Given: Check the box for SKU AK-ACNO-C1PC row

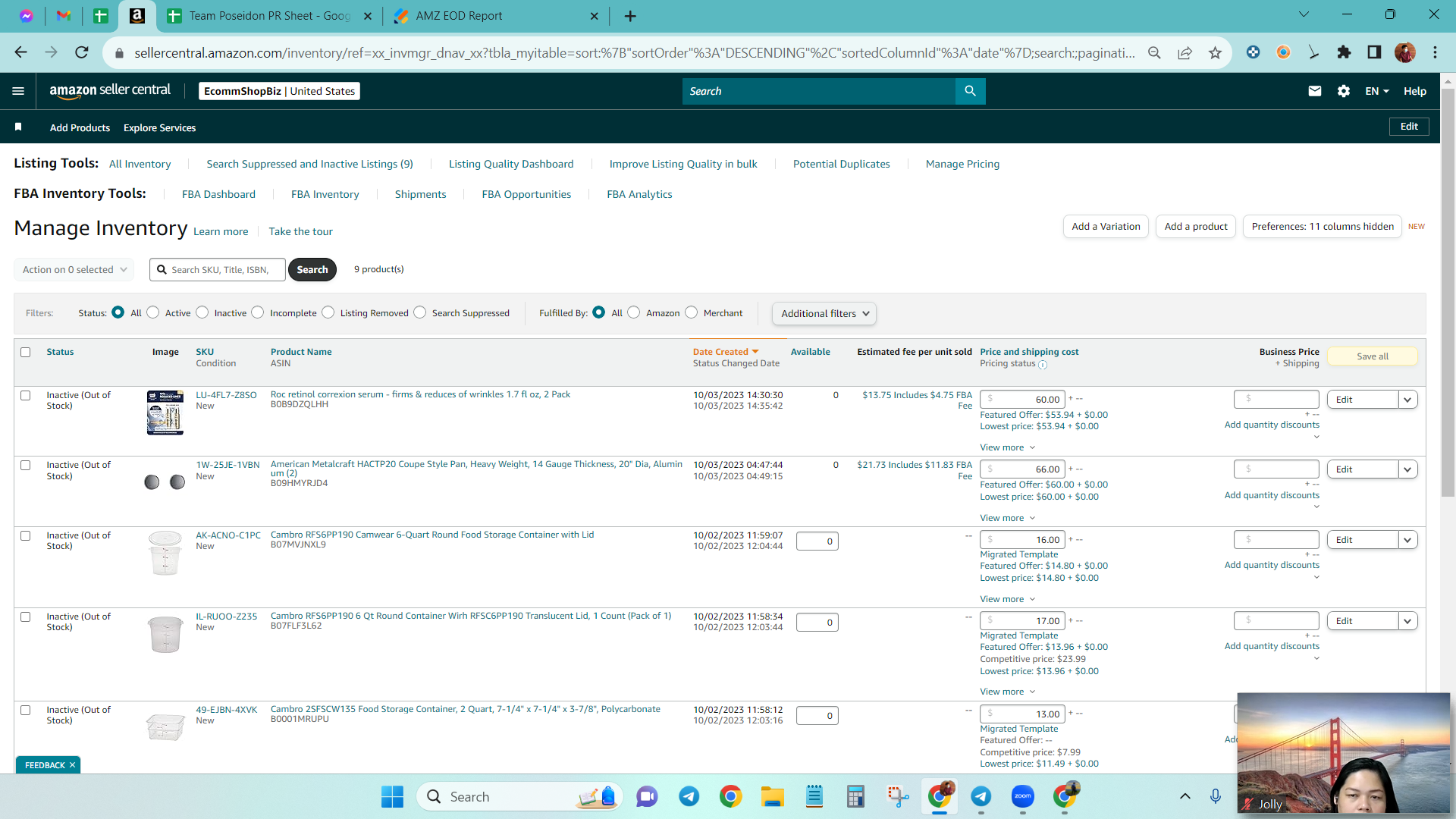Looking at the screenshot, I should tap(26, 536).
